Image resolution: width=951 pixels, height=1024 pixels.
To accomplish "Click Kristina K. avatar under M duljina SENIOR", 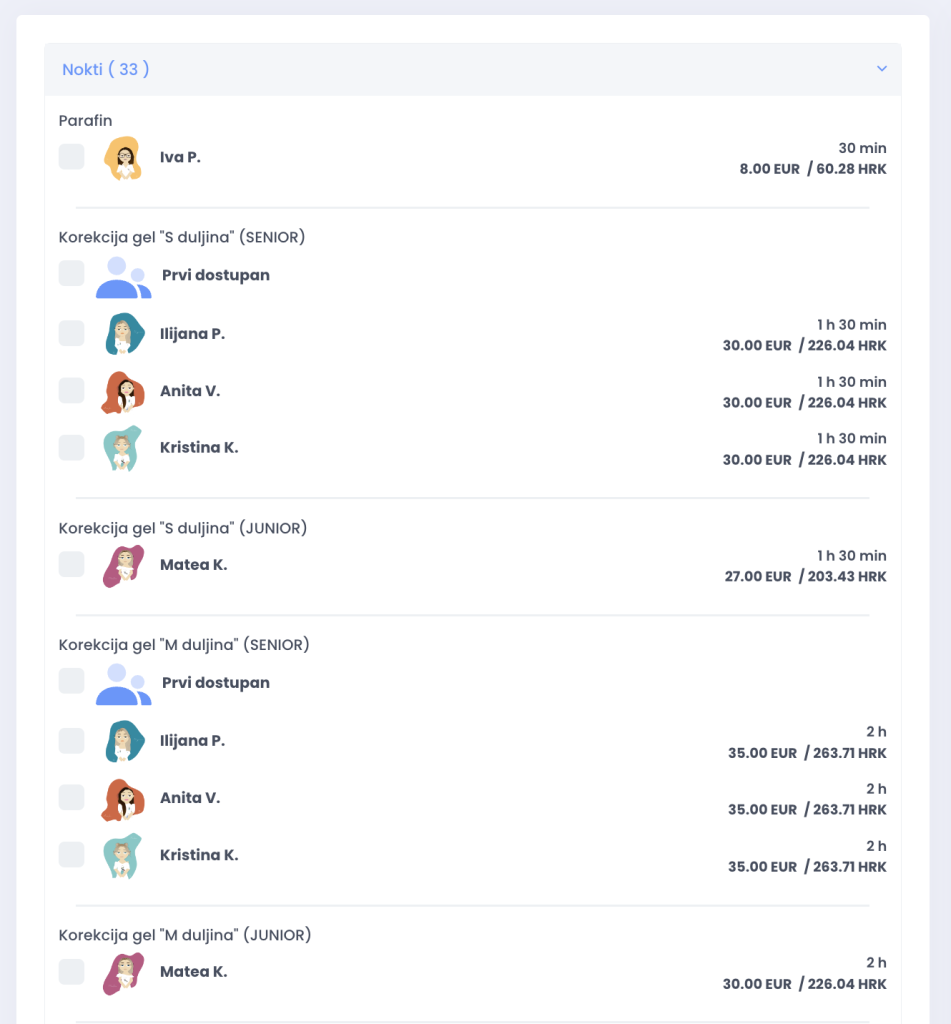I will click(x=123, y=856).
